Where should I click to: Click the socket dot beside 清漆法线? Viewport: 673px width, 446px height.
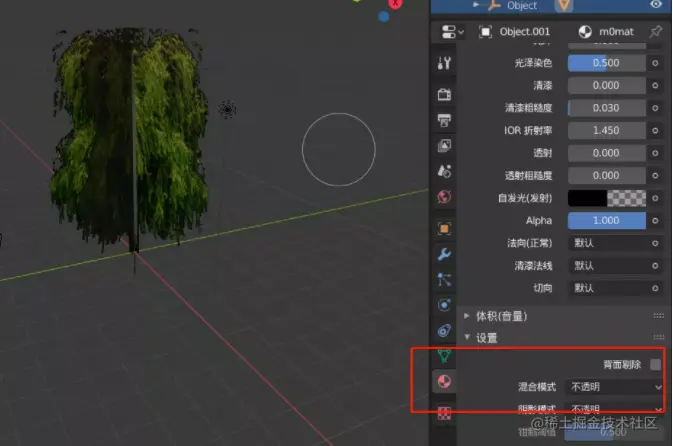655,266
